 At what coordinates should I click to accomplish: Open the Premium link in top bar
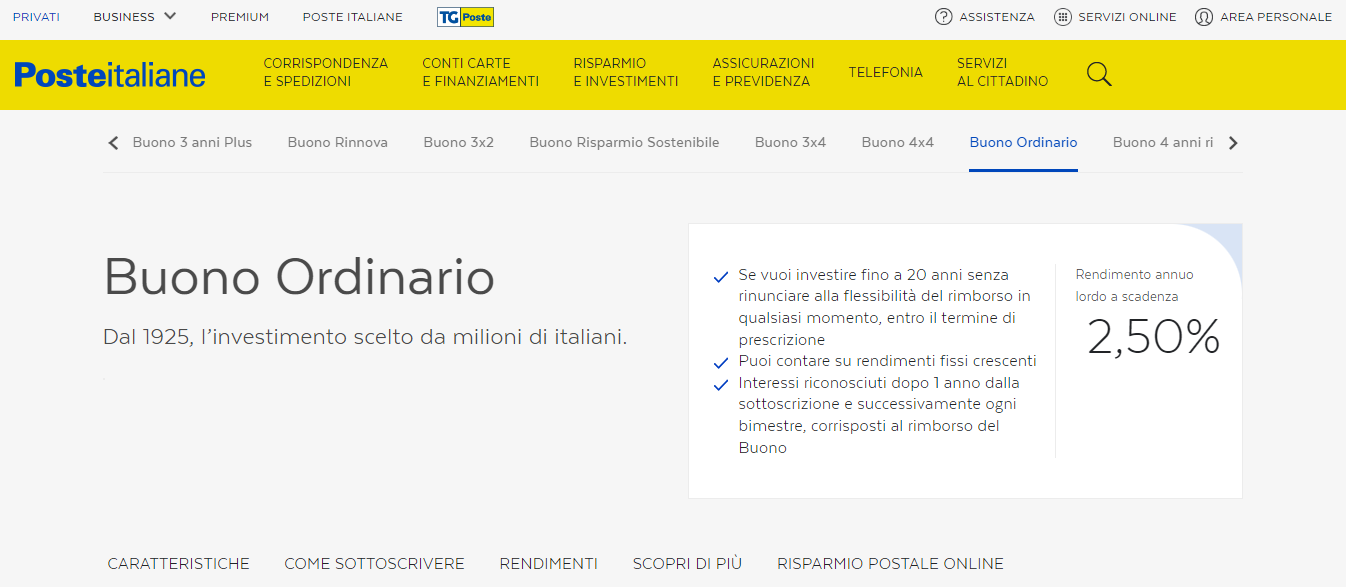(x=239, y=17)
